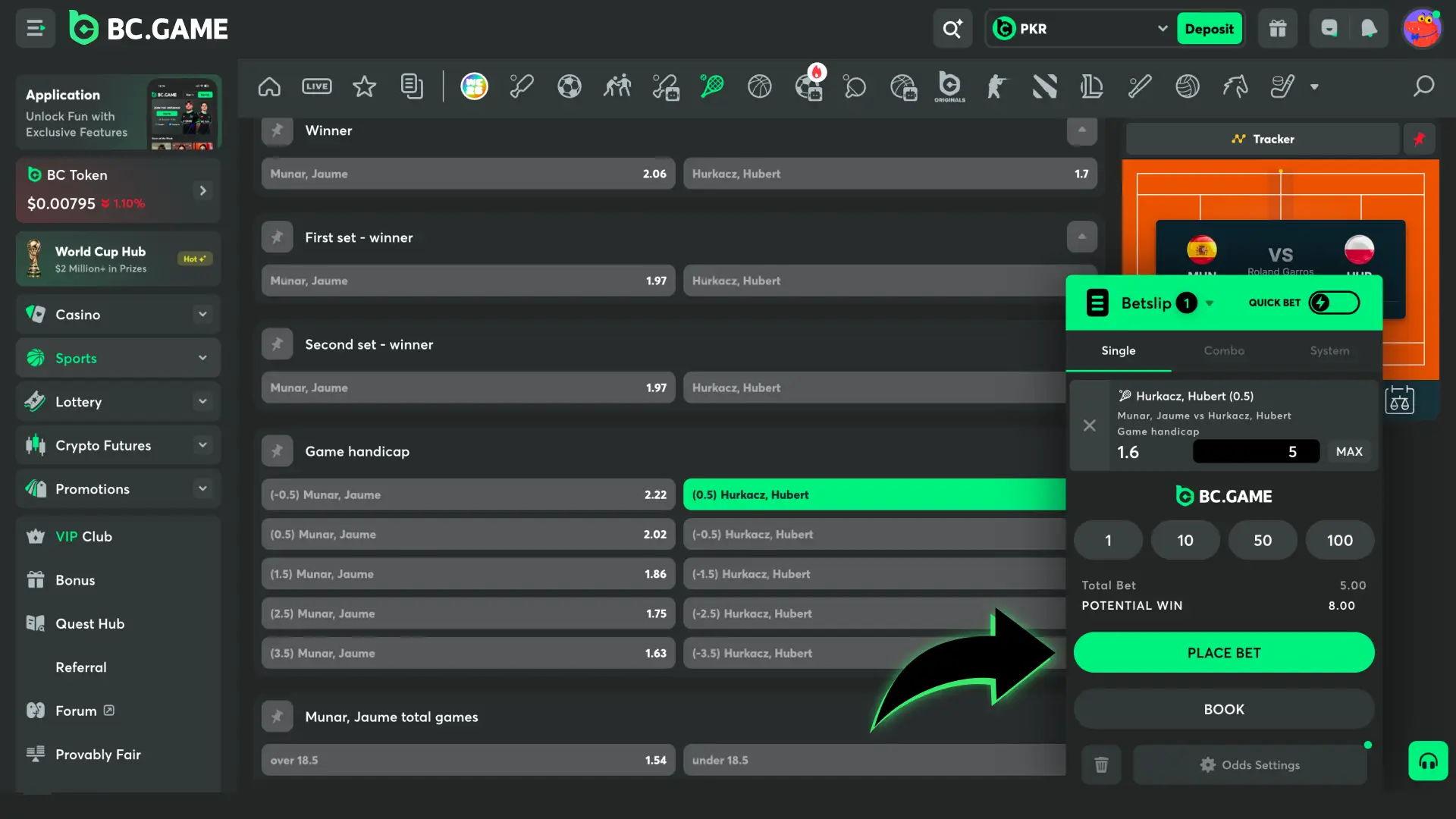The height and width of the screenshot is (819, 1456).
Task: Open the user profile avatar
Action: [1422, 29]
